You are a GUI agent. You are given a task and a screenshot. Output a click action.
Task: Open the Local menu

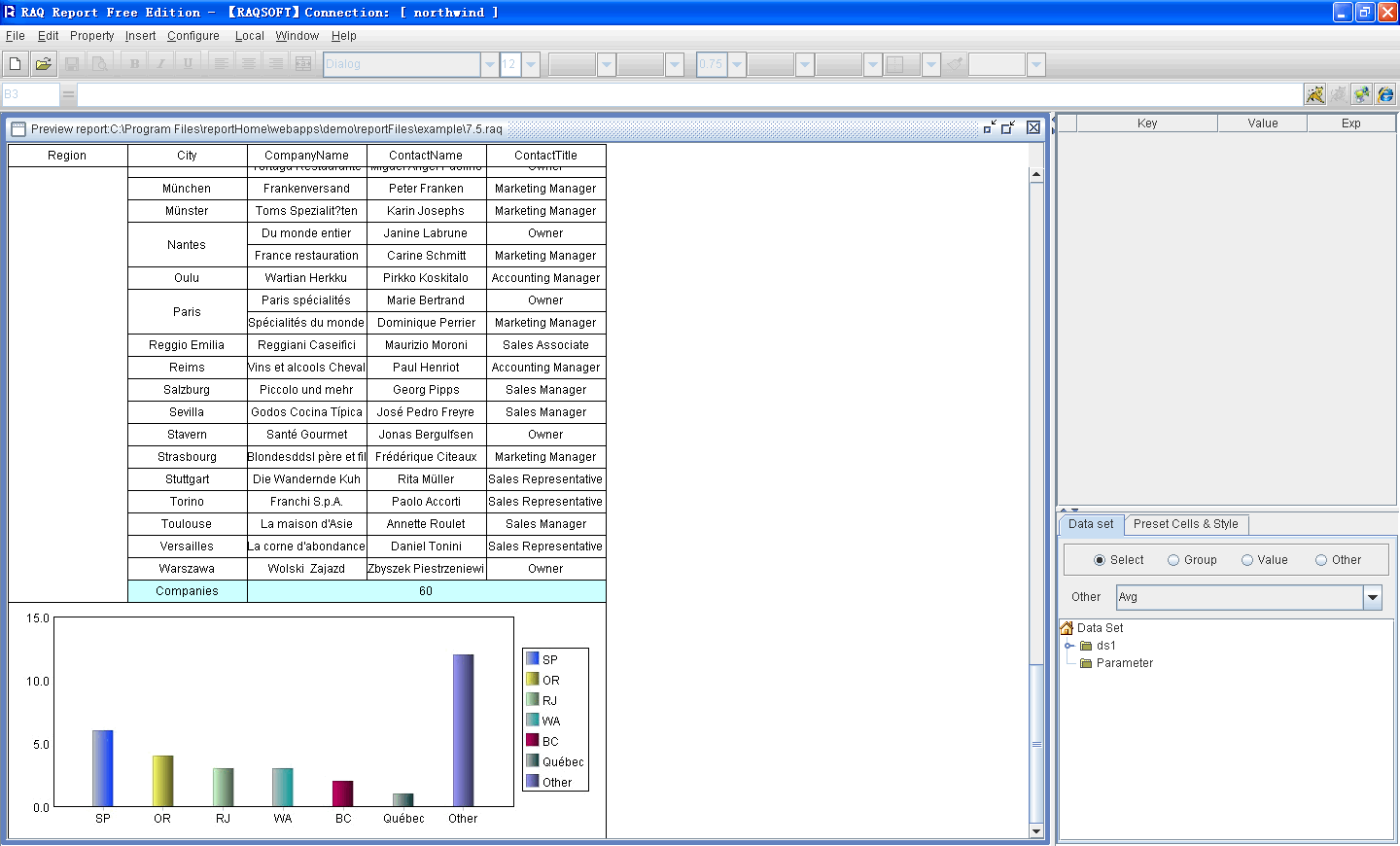pyautogui.click(x=250, y=36)
